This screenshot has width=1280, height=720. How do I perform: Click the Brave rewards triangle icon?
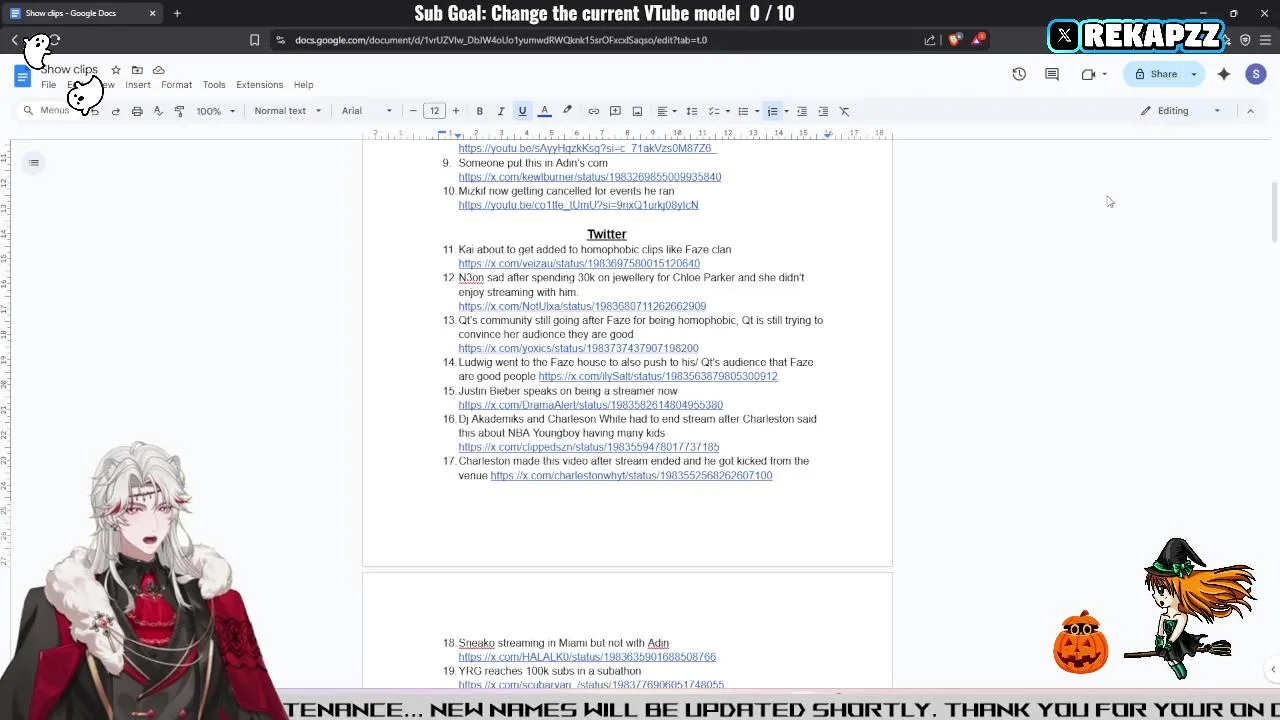[x=978, y=40]
